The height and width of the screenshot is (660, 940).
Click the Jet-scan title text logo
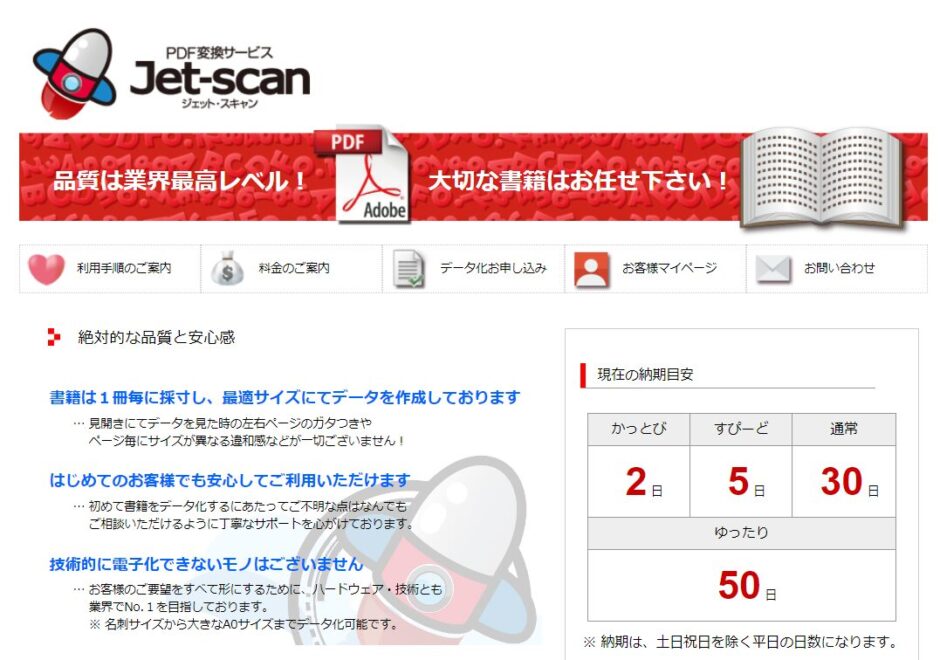pos(220,79)
